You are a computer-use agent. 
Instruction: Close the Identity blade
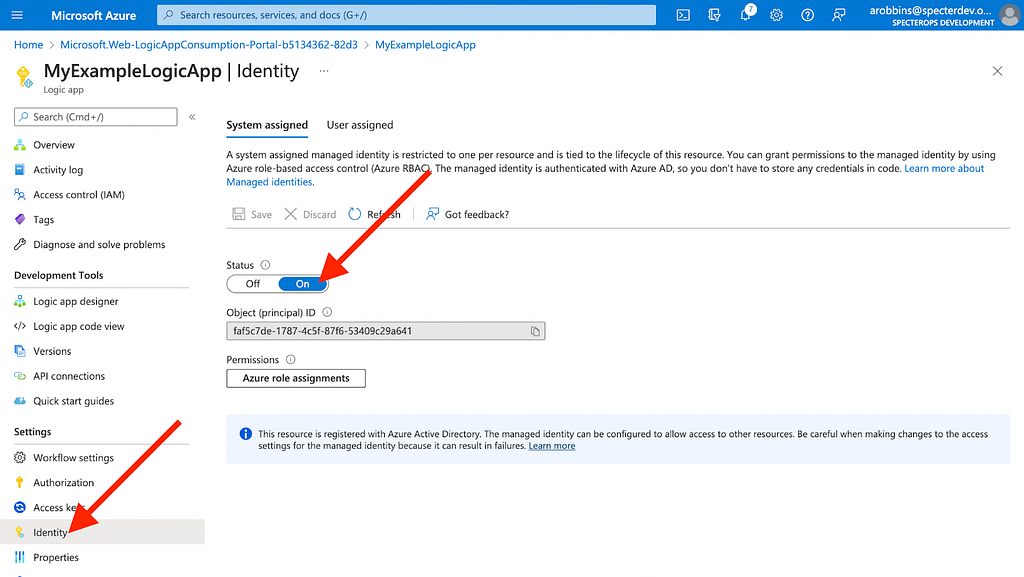click(x=997, y=71)
